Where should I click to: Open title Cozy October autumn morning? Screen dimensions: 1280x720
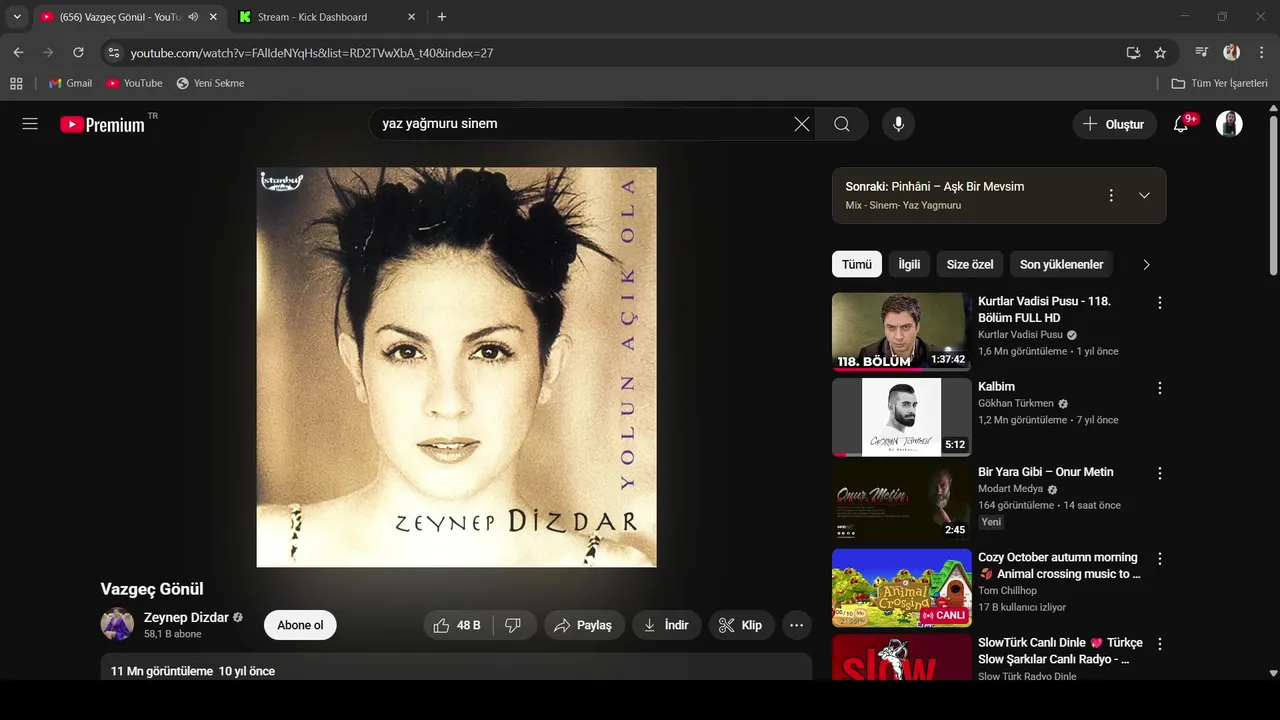(1059, 565)
